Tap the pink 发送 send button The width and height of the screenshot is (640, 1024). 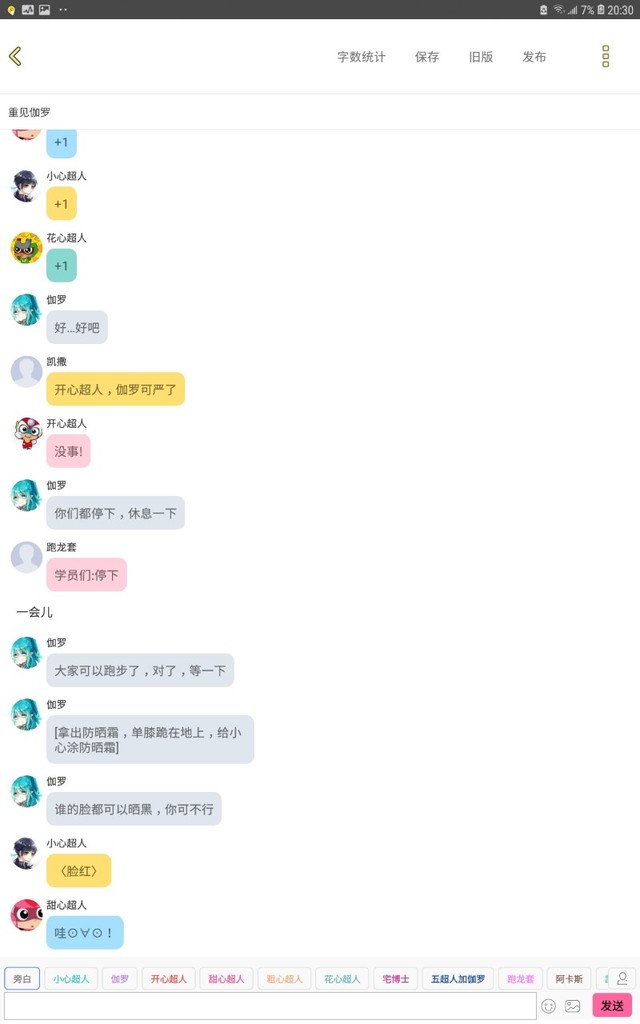[x=612, y=1006]
